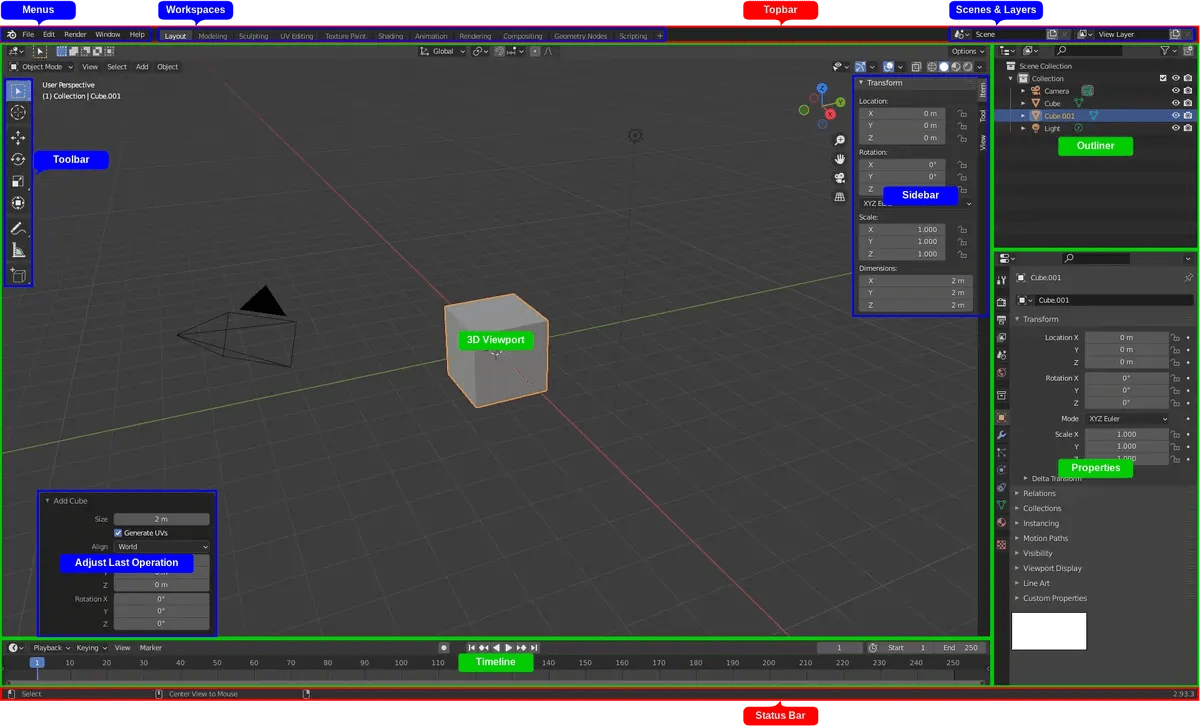Select the Rotate tool in the toolbar
Viewport: 1200px width, 727px height.
tap(18, 158)
